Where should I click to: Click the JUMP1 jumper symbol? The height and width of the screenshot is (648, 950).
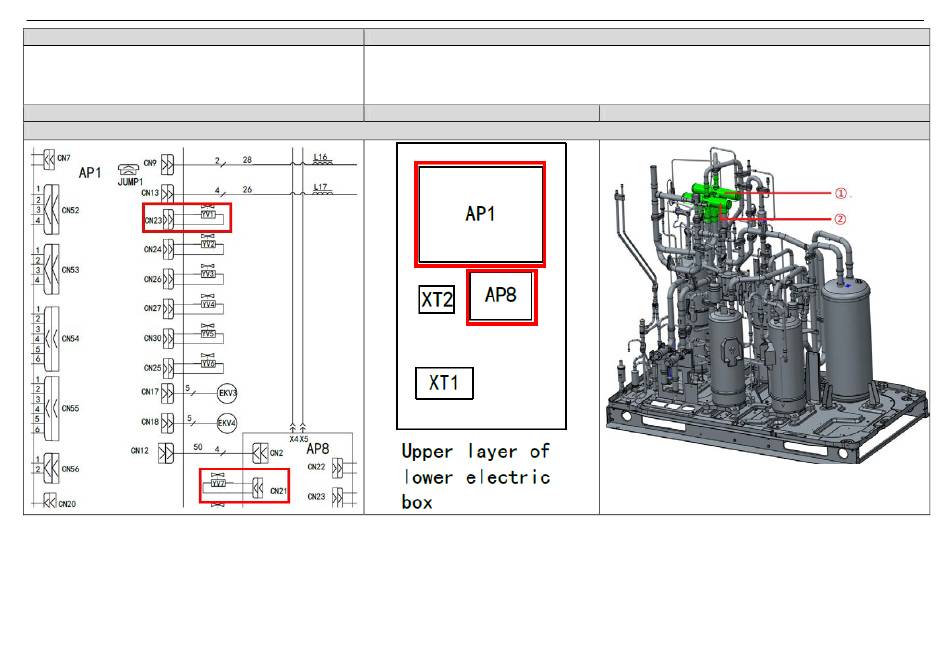coord(127,170)
